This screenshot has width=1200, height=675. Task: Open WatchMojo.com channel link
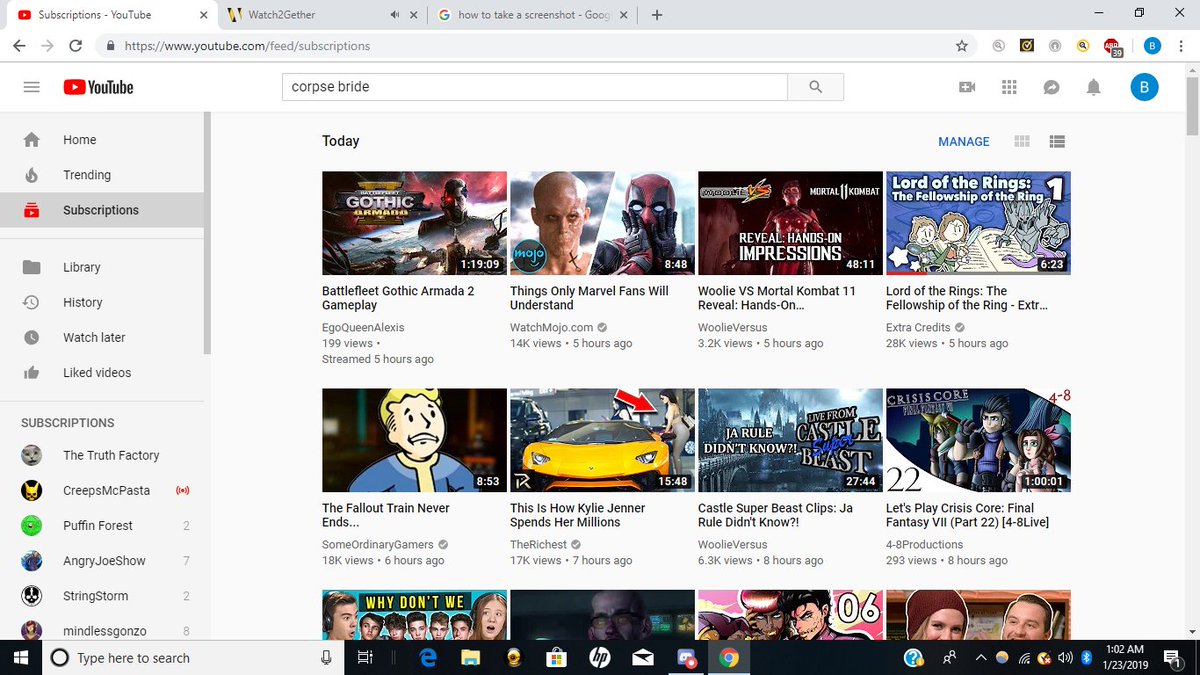coord(552,327)
